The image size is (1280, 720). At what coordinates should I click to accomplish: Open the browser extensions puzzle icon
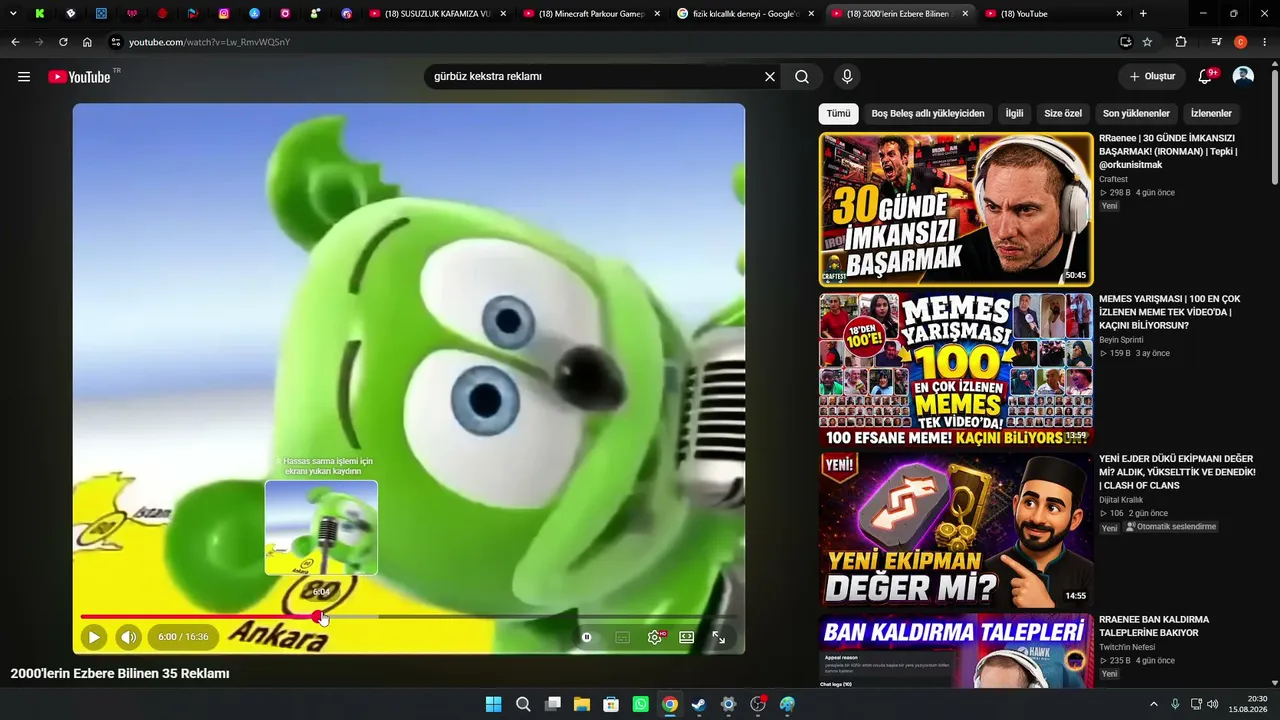coord(1181,42)
